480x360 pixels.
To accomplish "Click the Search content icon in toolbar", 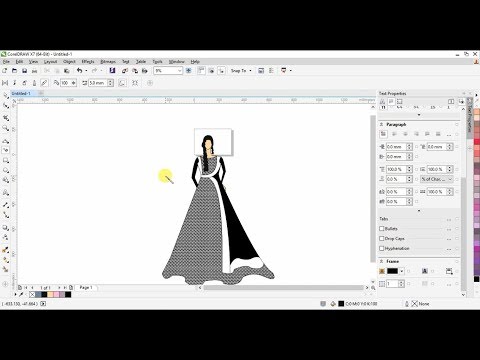I will click(112, 70).
